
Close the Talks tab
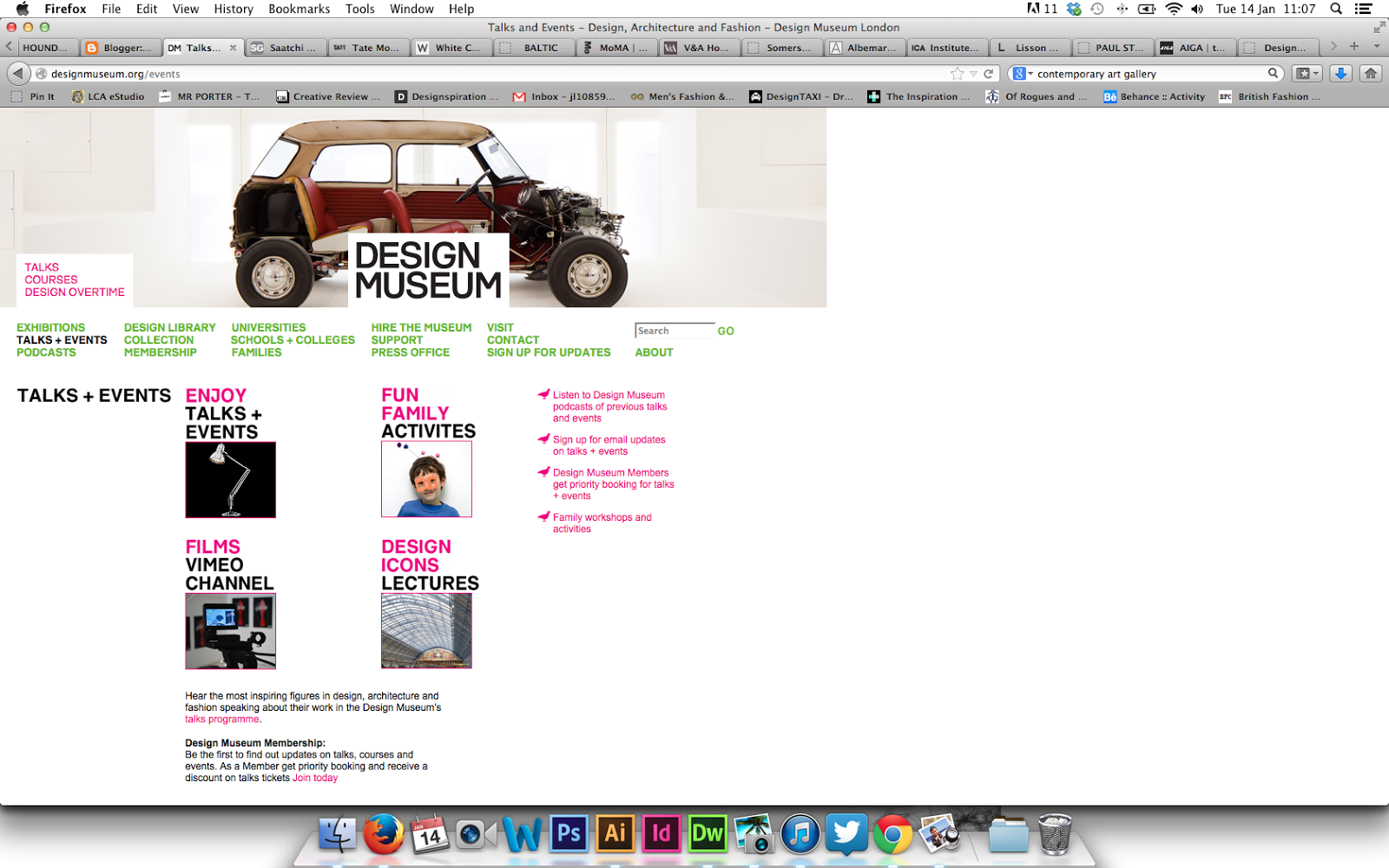coord(233,48)
